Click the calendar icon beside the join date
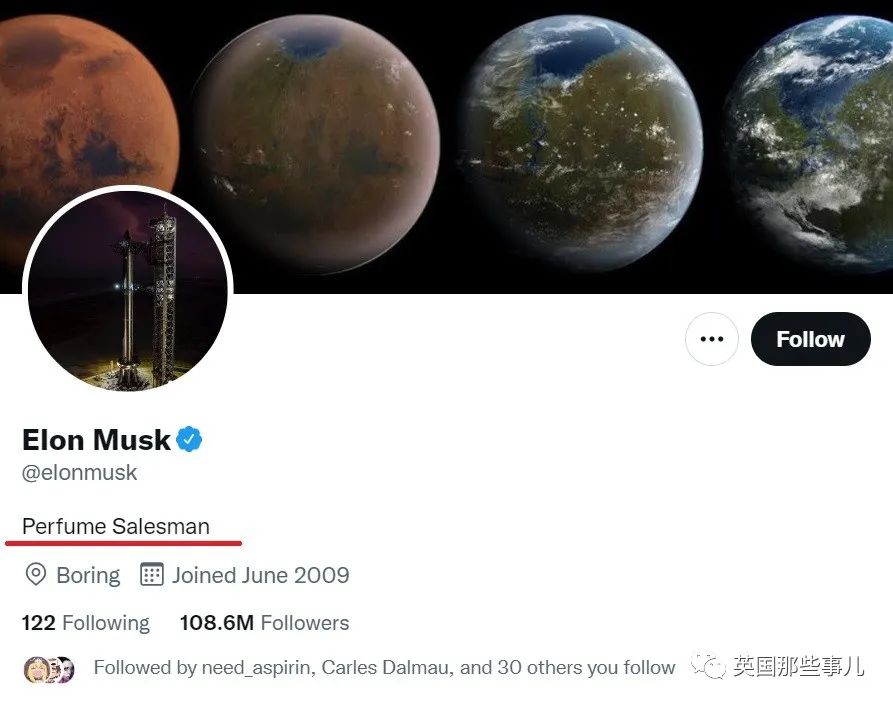The height and width of the screenshot is (705, 893). click(x=152, y=575)
